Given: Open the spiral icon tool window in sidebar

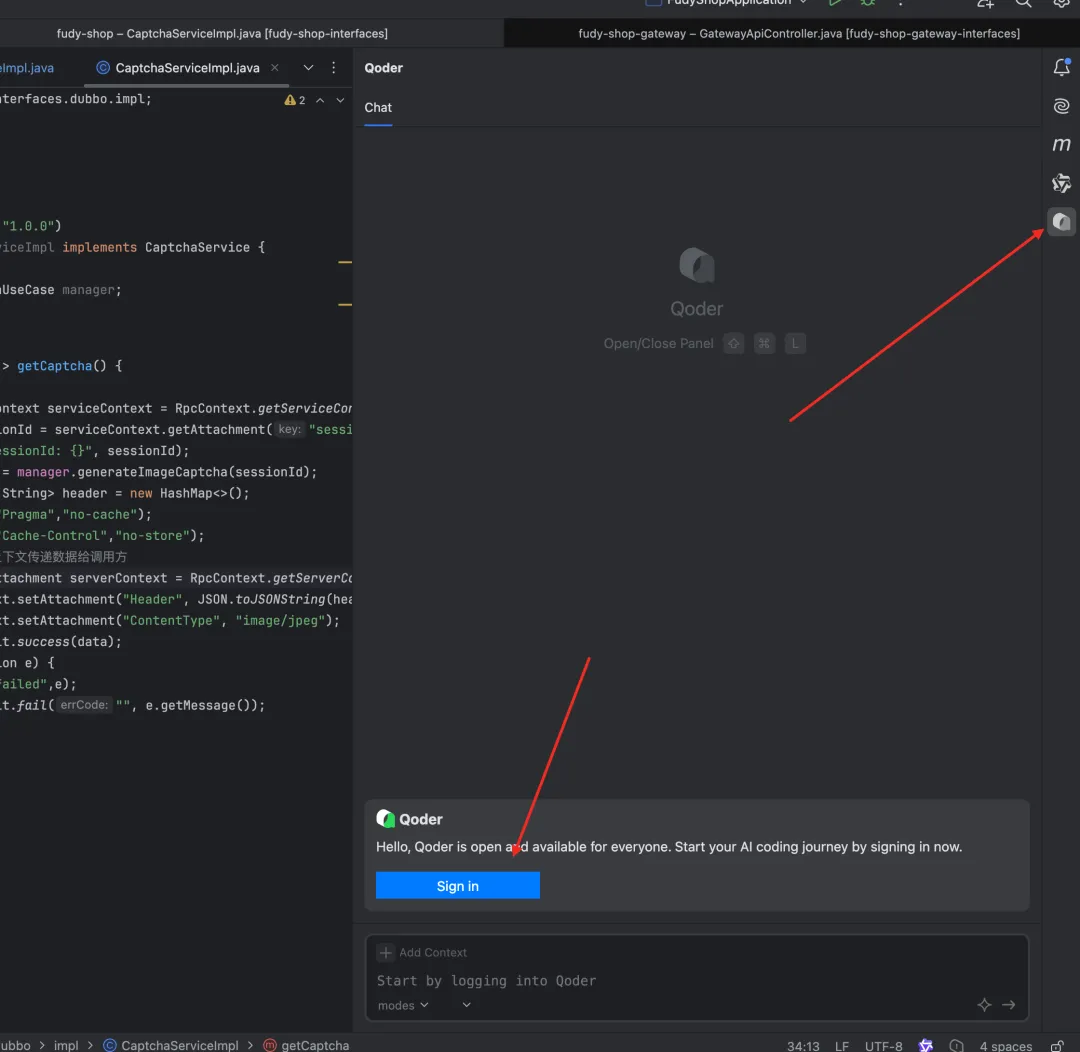Looking at the screenshot, I should [x=1061, y=105].
